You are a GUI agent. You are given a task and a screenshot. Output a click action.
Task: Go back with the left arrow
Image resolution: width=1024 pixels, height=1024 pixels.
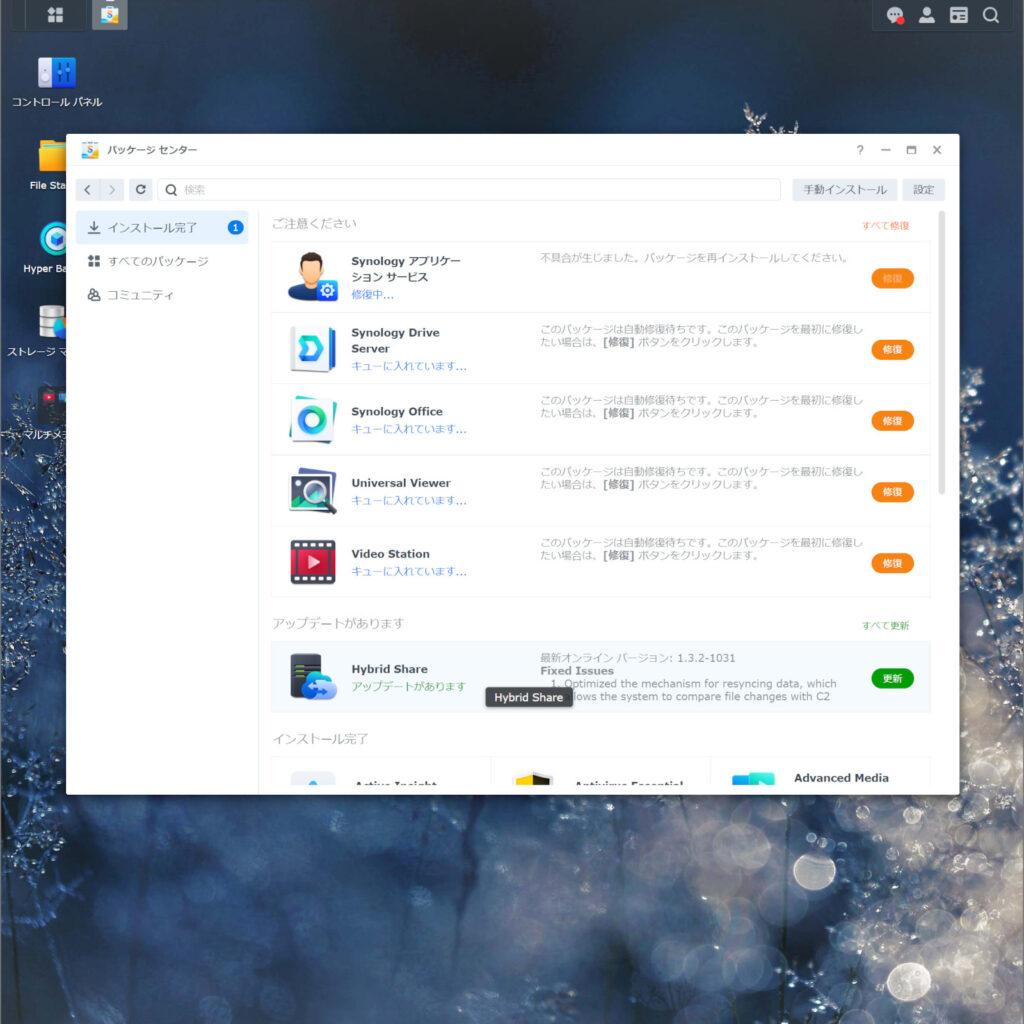tap(88, 190)
